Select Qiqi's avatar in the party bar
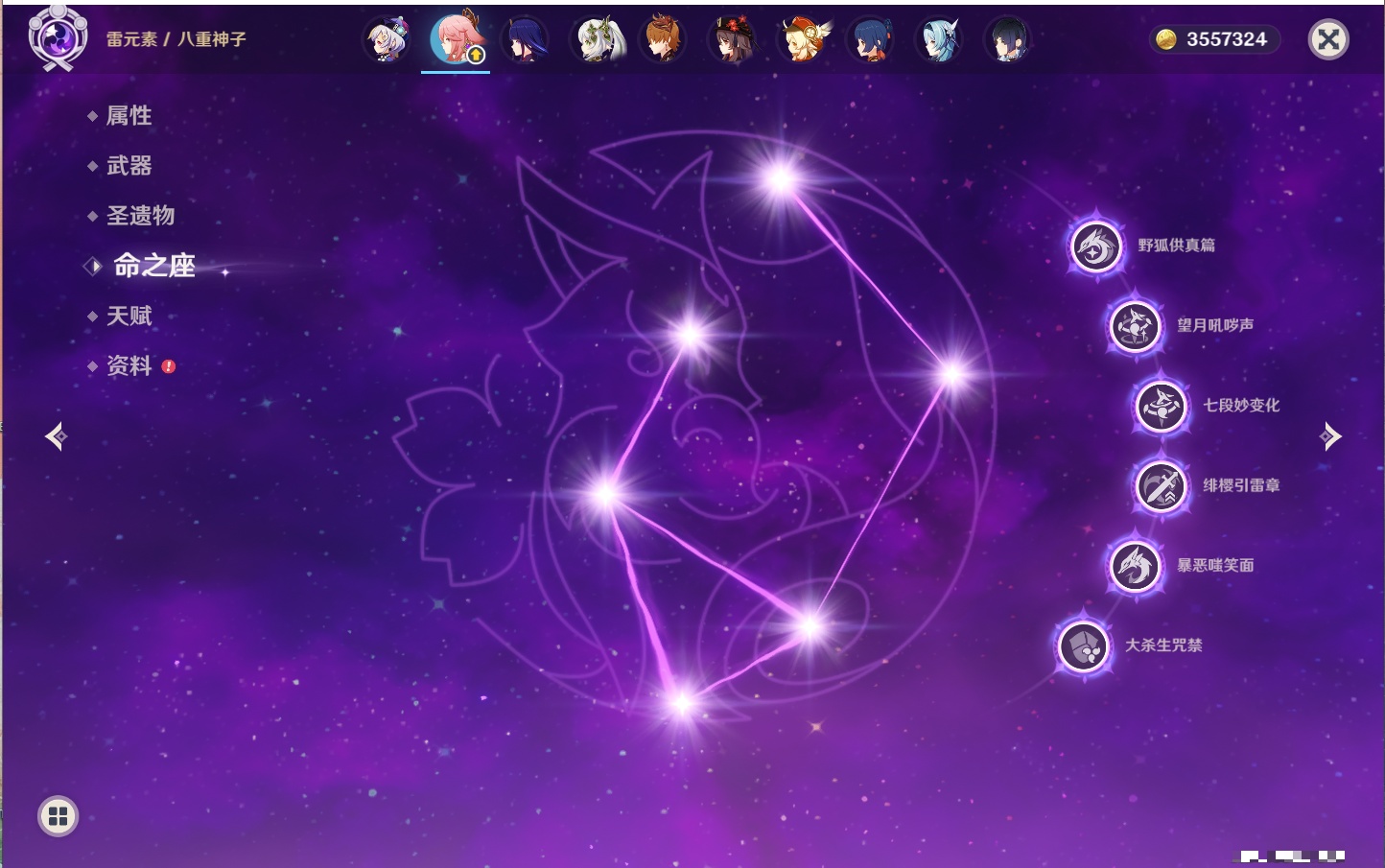 387,40
